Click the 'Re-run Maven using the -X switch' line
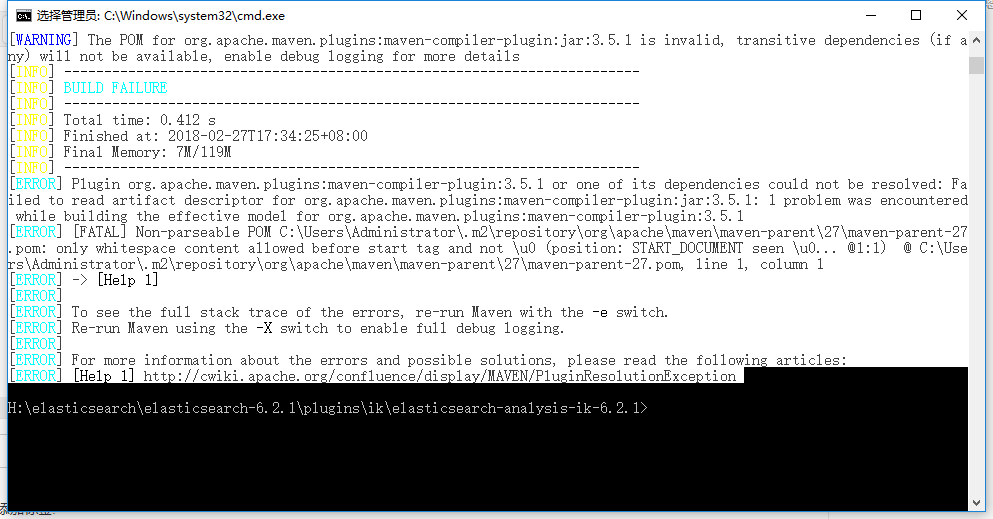993x519 pixels. click(x=318, y=328)
